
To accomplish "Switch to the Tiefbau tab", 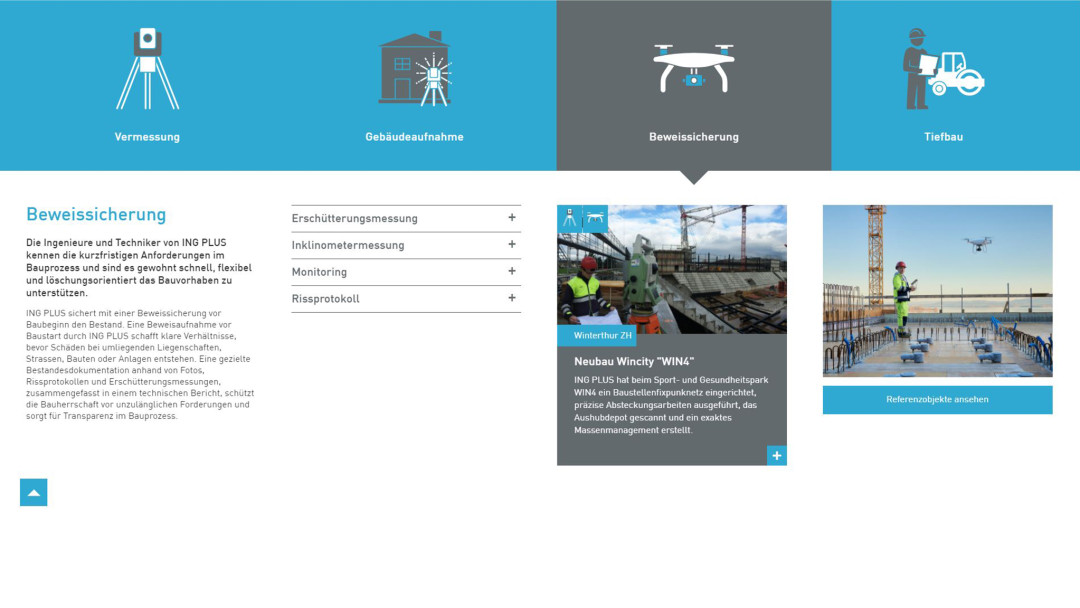I will point(943,137).
